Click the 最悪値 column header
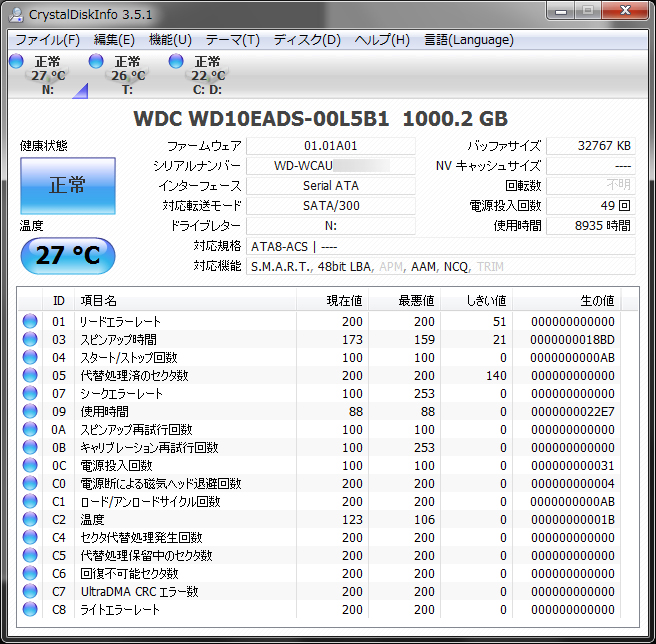Image resolution: width=656 pixels, height=644 pixels. pos(405,300)
